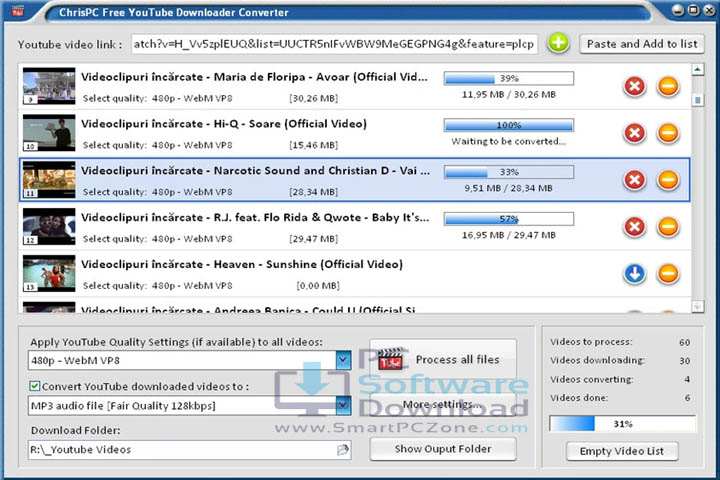Click the list scrollbar up arrow

698,70
